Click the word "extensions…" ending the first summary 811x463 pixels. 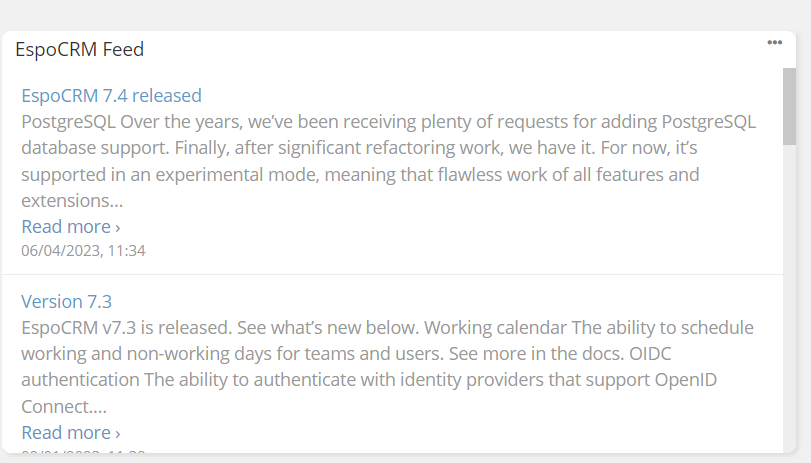(72, 200)
